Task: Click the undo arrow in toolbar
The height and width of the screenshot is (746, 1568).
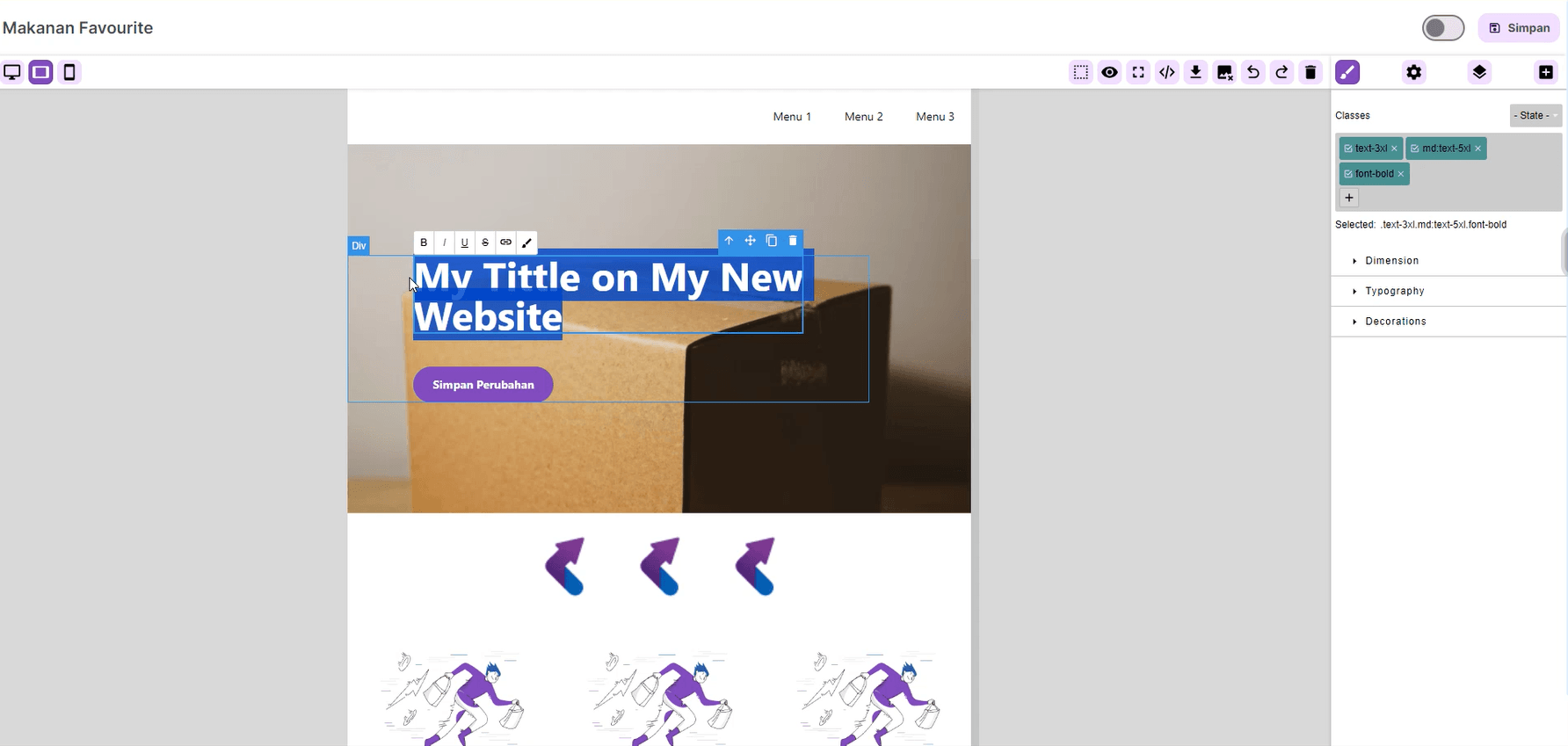Action: tap(1253, 72)
